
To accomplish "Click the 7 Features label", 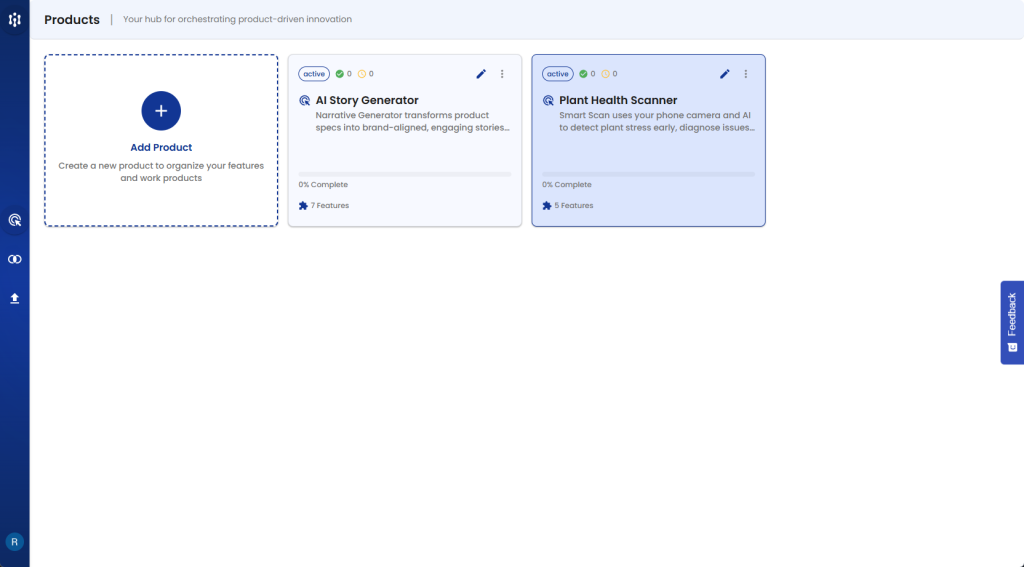I will 329,206.
